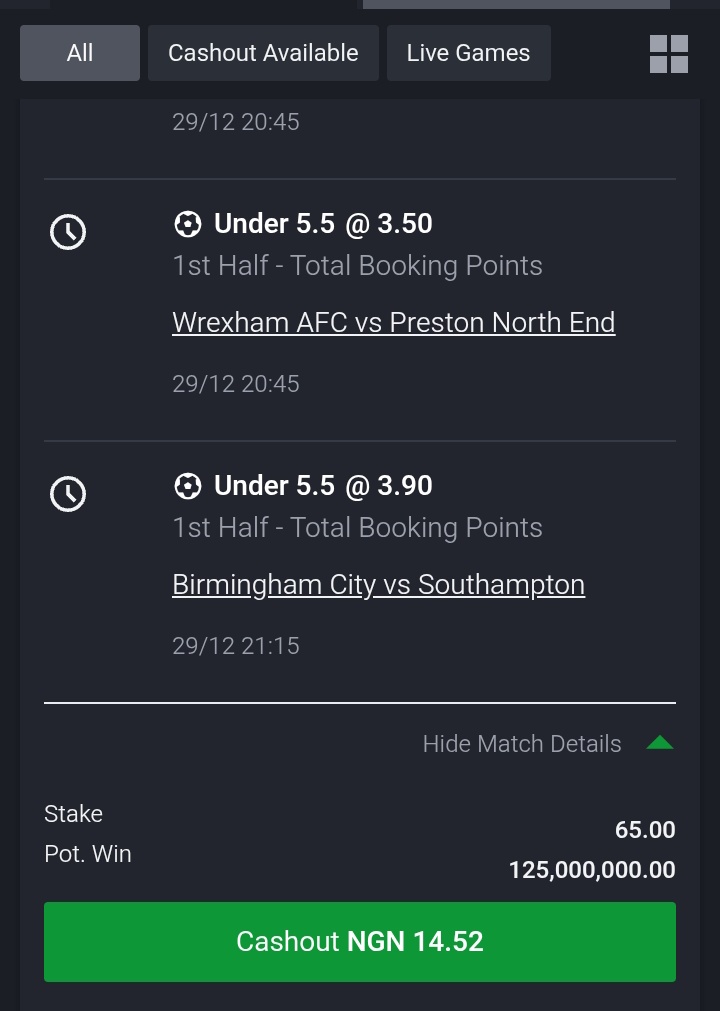Viewport: 720px width, 1011px height.
Task: Hide Match Details text toggle
Action: pyautogui.click(x=521, y=743)
